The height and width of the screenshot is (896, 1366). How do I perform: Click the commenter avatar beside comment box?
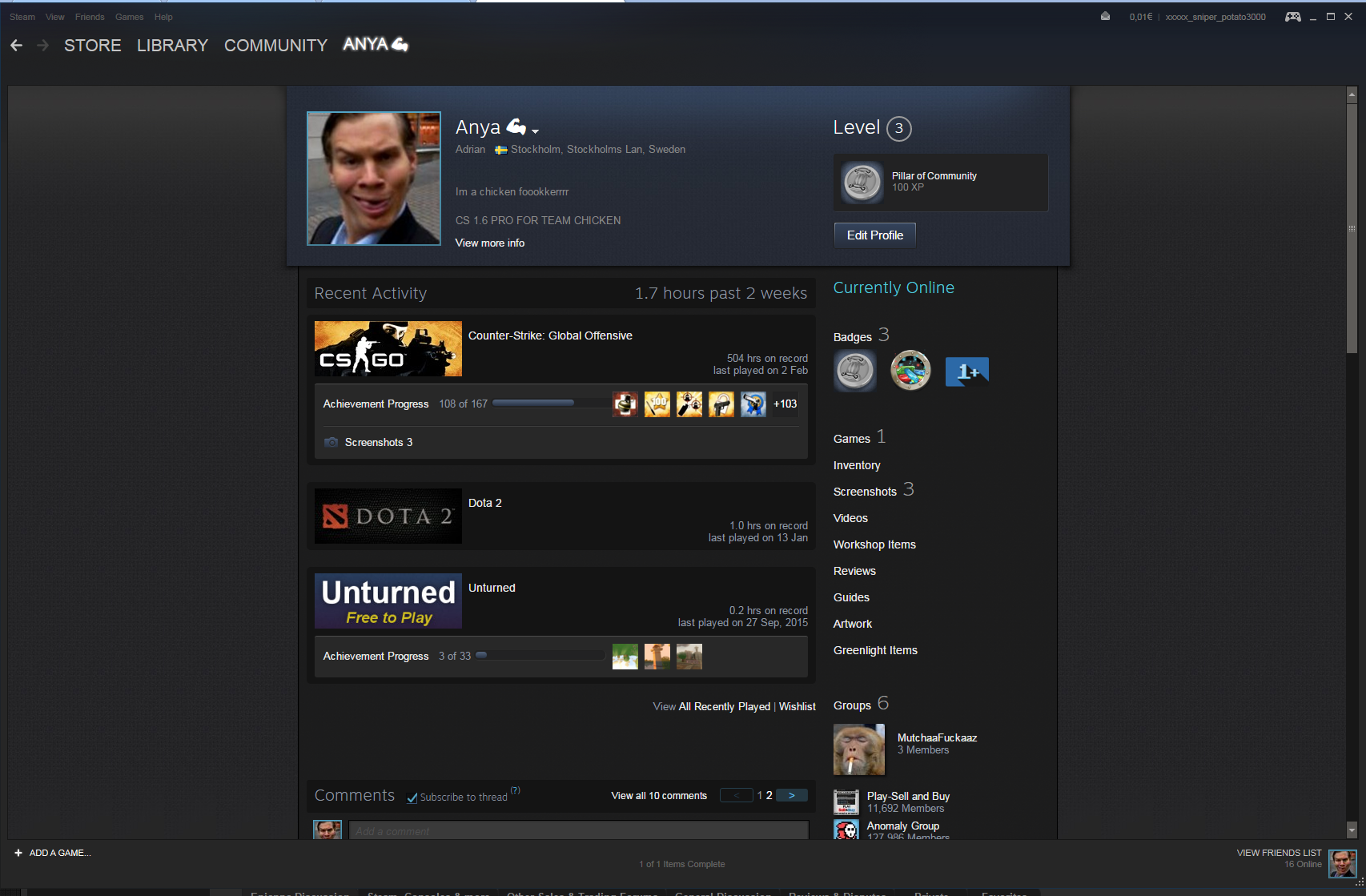point(327,830)
